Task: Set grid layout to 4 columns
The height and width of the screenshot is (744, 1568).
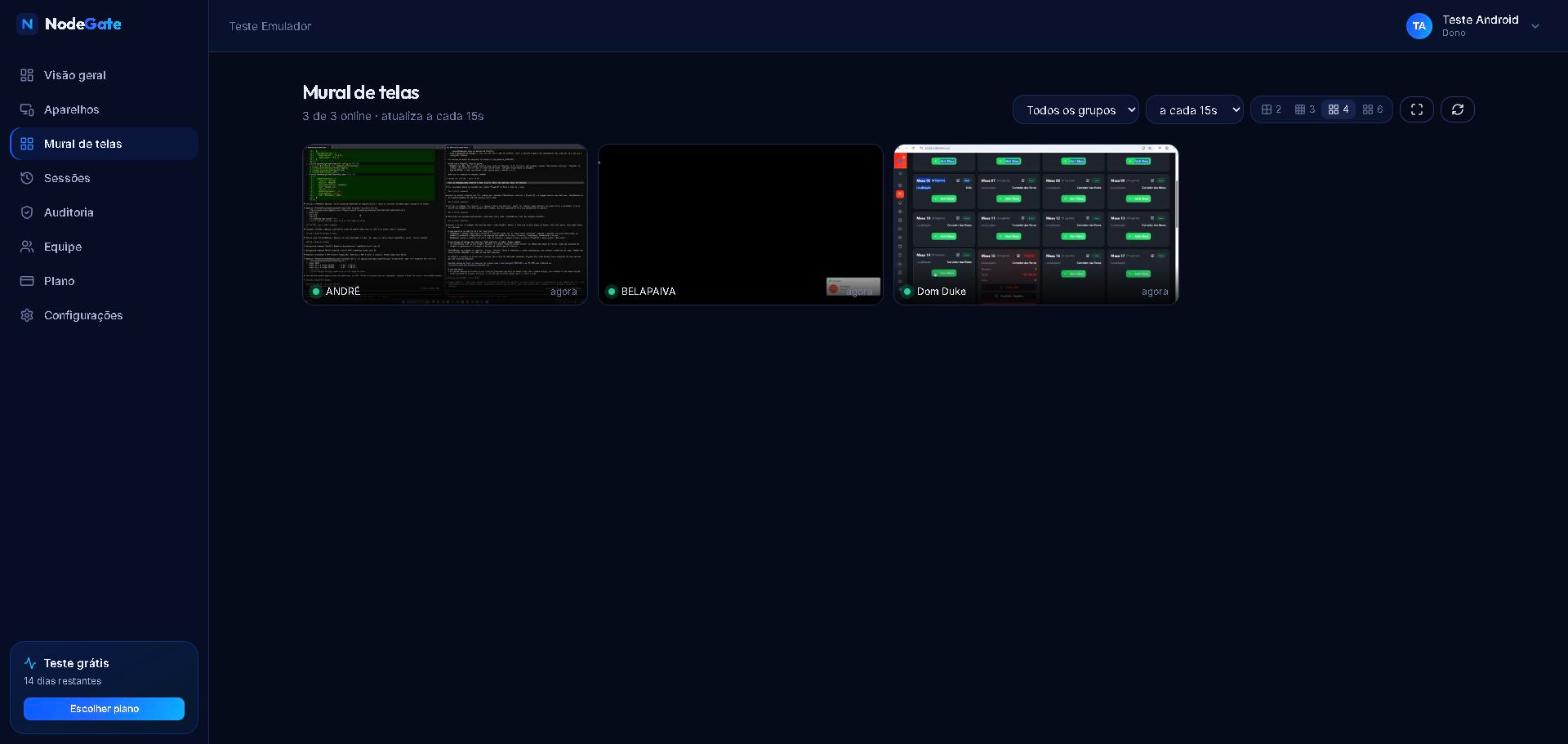Action: (x=1338, y=110)
